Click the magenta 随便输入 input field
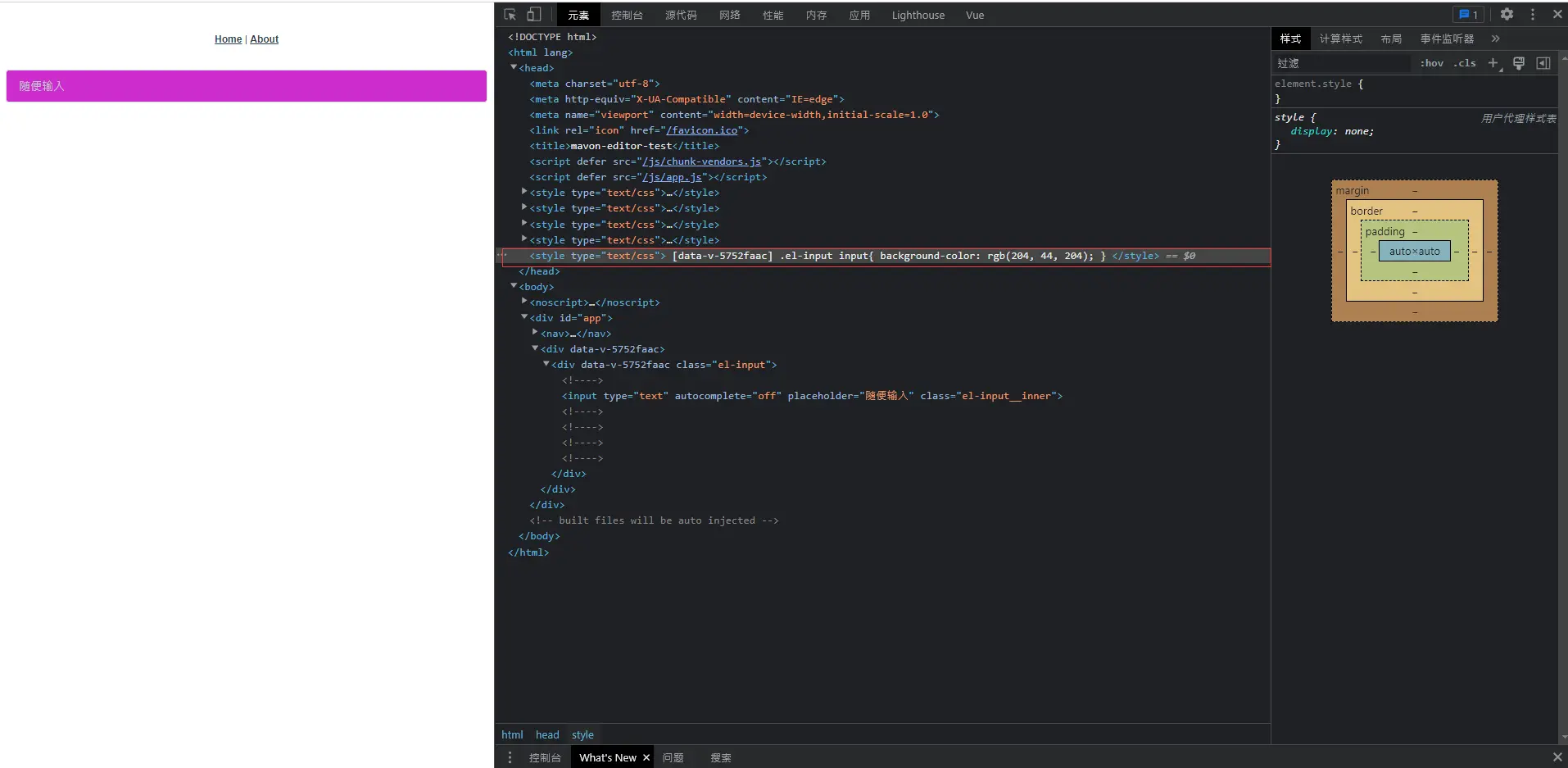This screenshot has width=1568, height=768. 246,86
